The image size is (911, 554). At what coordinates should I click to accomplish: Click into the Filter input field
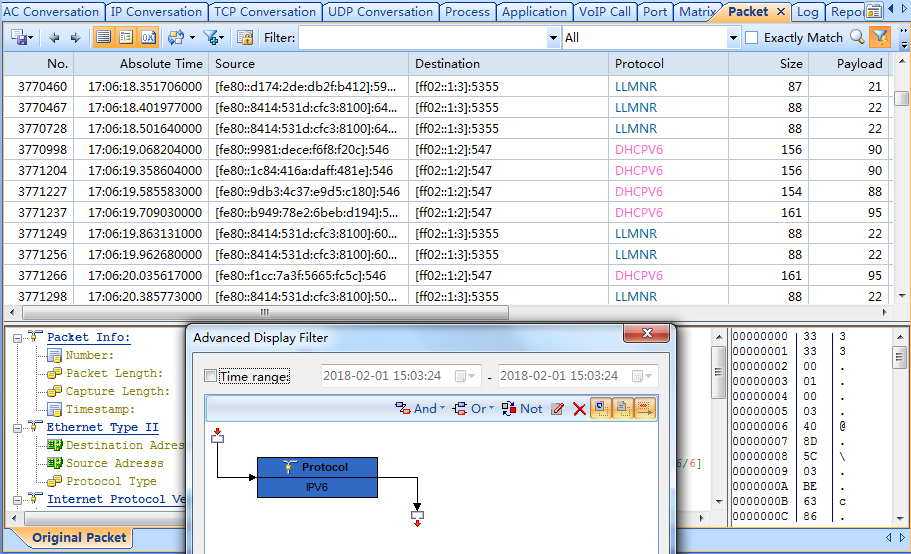[423, 38]
